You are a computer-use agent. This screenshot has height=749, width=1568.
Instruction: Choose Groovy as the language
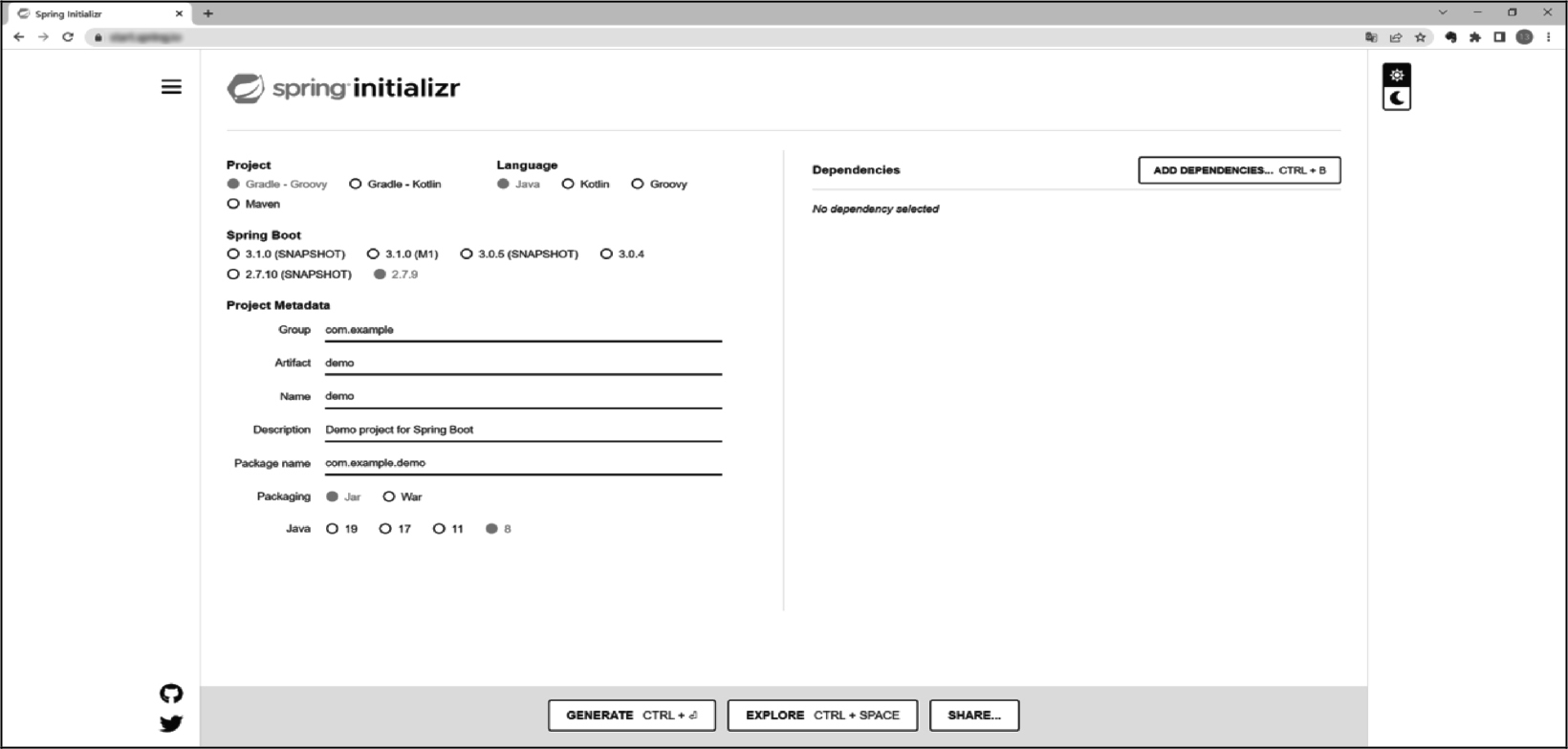pyautogui.click(x=659, y=184)
